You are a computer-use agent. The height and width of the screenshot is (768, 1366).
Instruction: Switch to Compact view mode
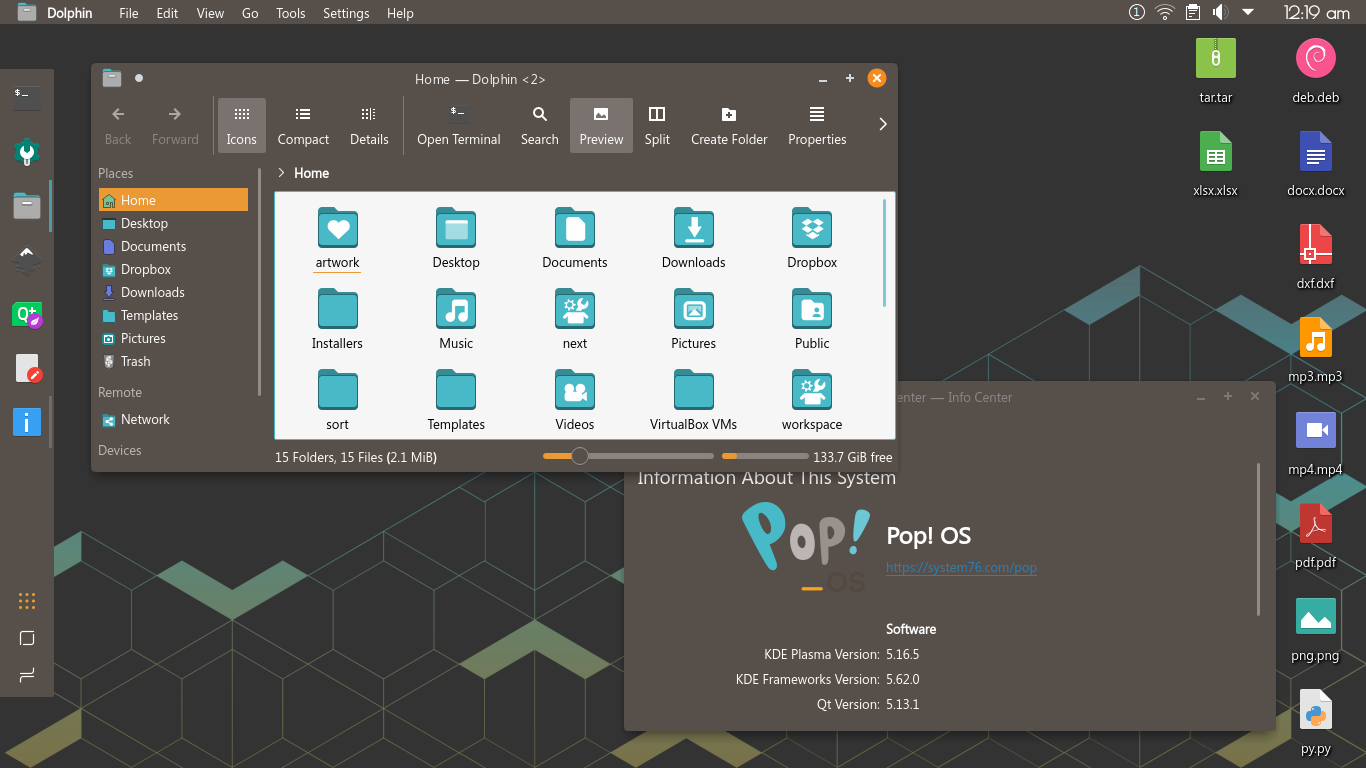point(303,125)
